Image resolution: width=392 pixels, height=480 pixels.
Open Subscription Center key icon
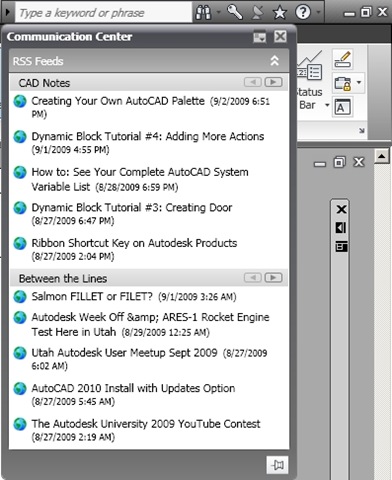click(x=235, y=12)
